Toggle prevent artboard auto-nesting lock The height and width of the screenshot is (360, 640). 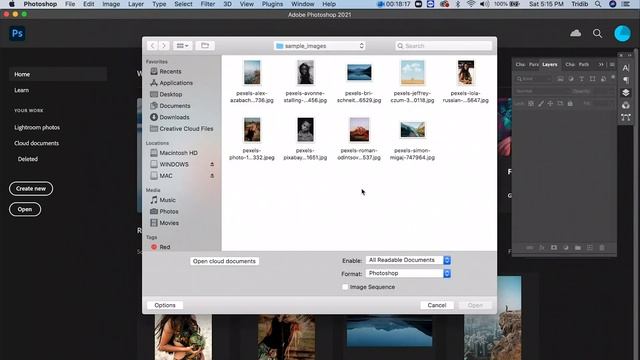[x=560, y=104]
